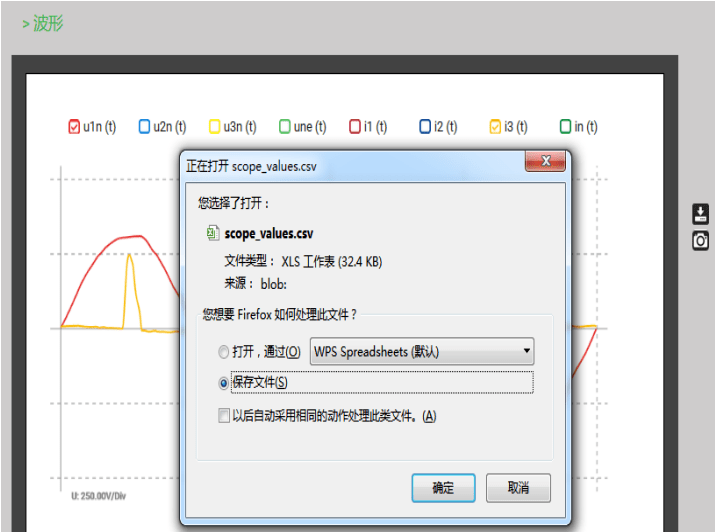This screenshot has width=715, height=532.
Task: Click the camera screenshot icon
Action: point(701,240)
